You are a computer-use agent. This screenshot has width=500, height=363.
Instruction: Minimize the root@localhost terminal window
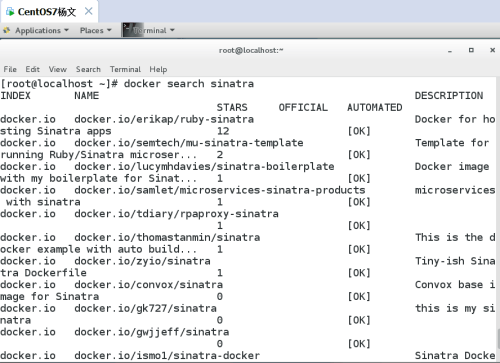pyautogui.click(x=450, y=51)
